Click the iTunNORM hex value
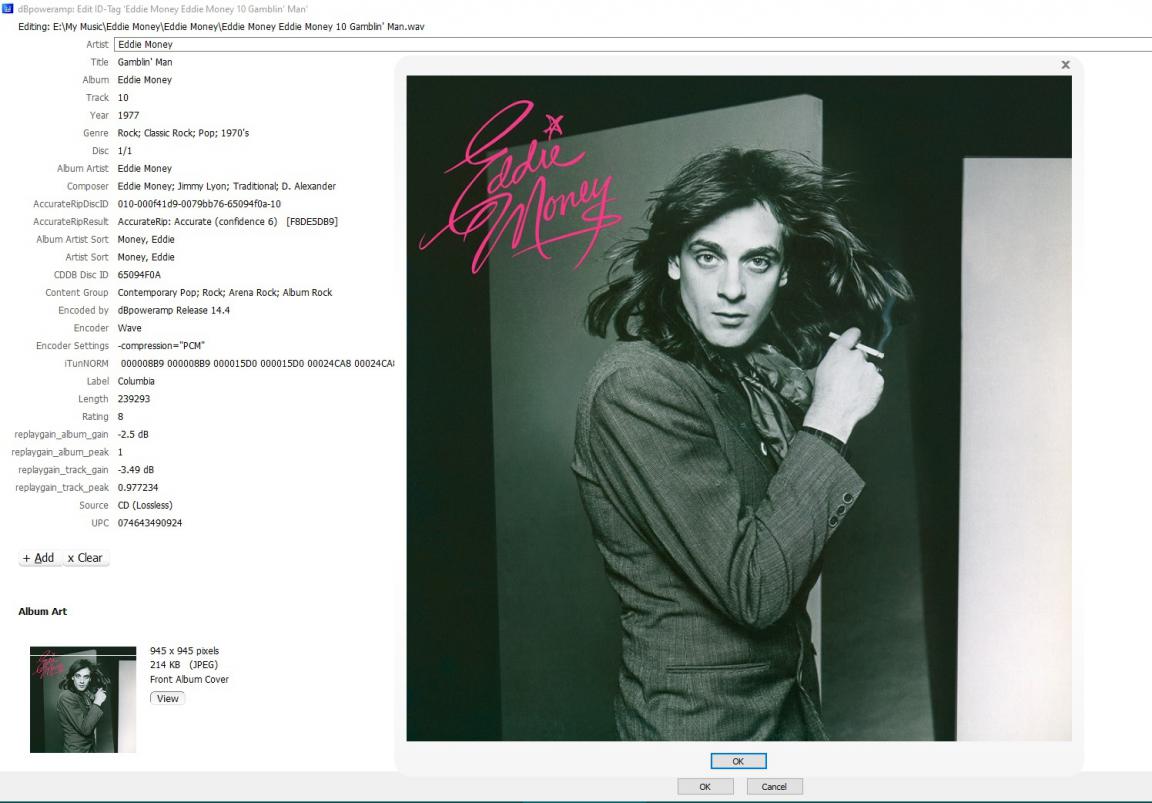The height and width of the screenshot is (803, 1152). (x=257, y=363)
